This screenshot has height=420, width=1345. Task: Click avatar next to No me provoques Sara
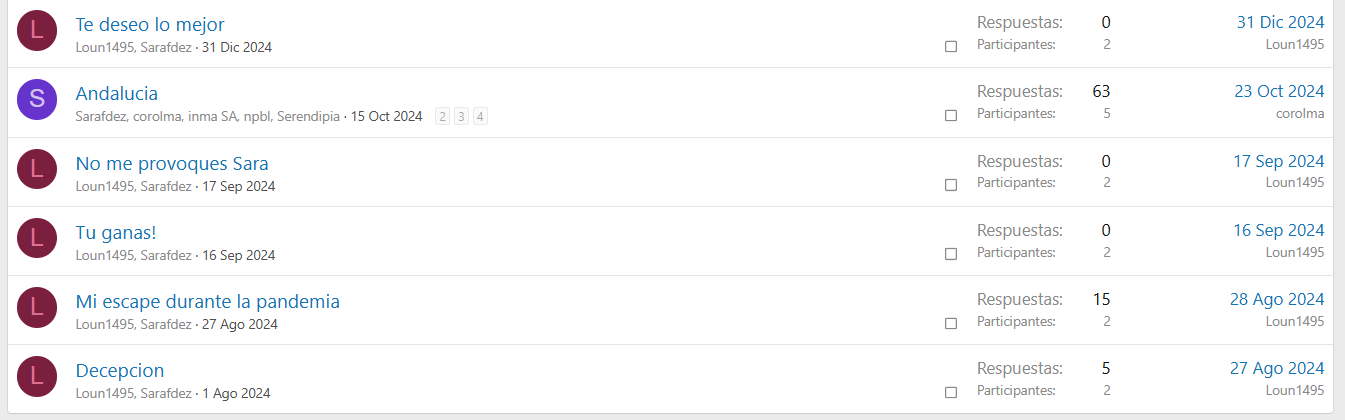coord(37,169)
